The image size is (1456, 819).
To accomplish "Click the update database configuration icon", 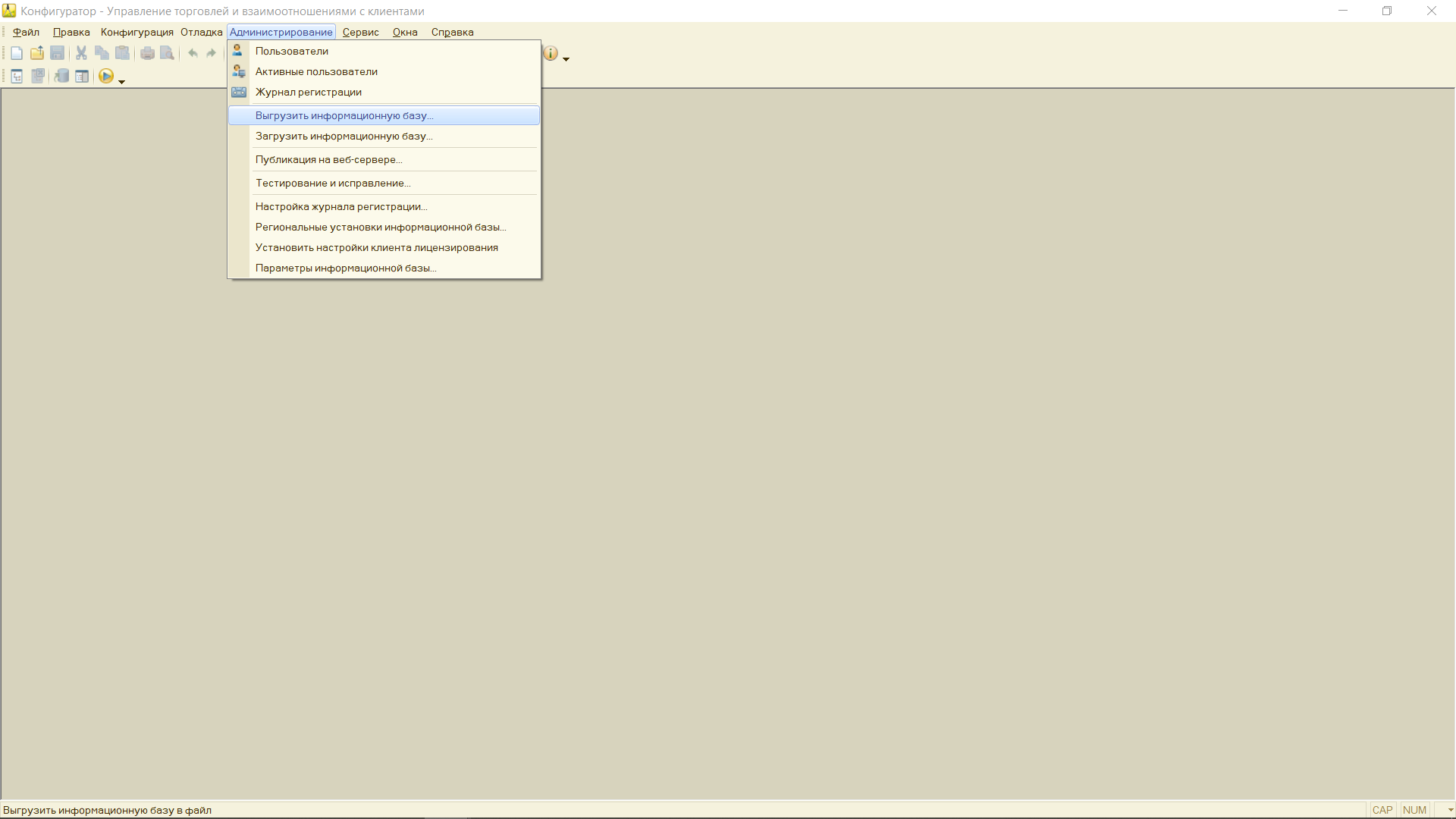I will click(61, 76).
